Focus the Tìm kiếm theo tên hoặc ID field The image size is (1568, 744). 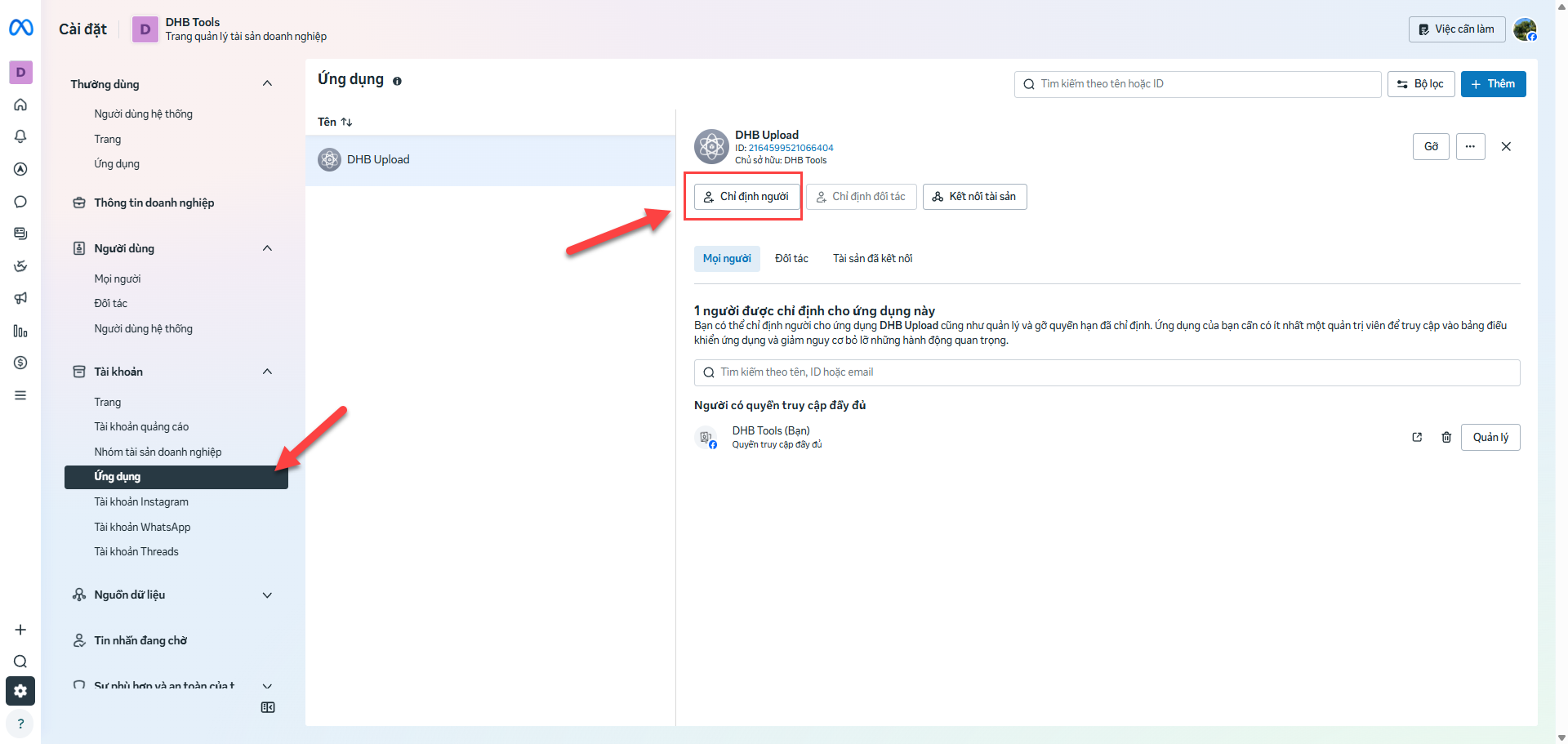[1197, 84]
